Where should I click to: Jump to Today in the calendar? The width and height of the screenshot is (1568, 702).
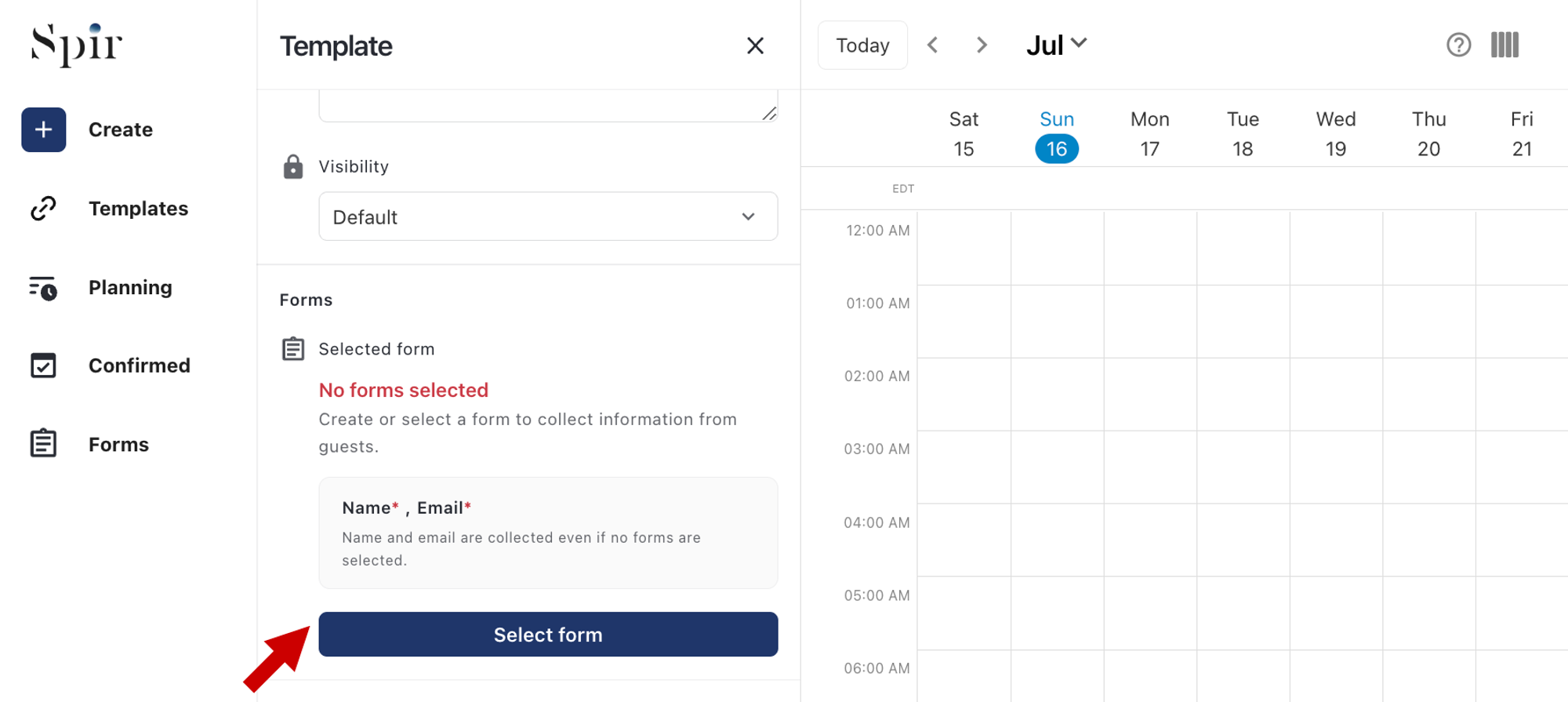862,45
